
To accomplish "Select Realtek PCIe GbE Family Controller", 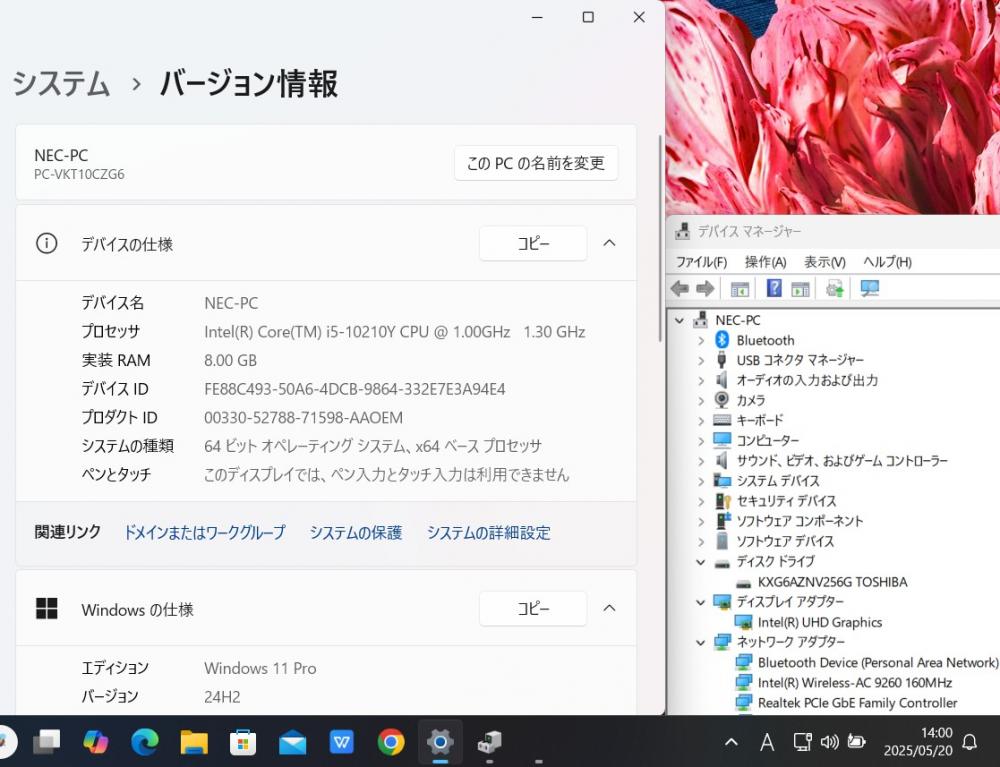I will [857, 703].
